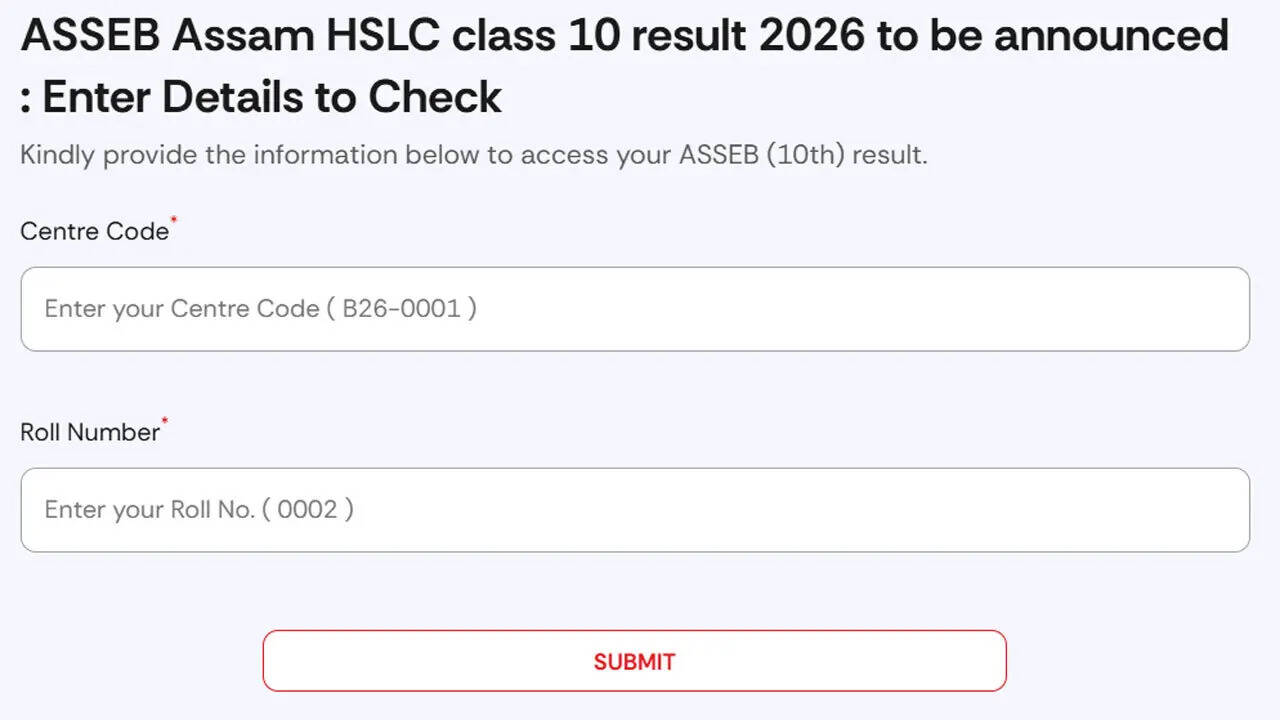This screenshot has height=720, width=1280.
Task: Activate the red-outlined SUBMIT control
Action: 634,661
